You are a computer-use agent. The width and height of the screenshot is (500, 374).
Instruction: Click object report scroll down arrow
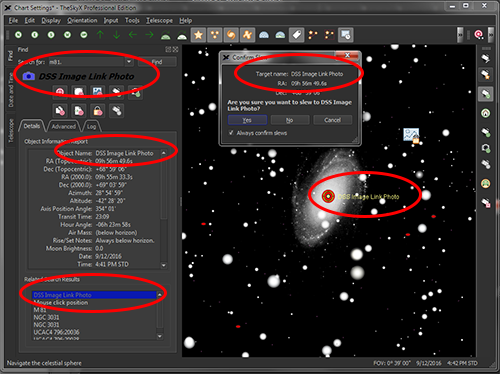[x=164, y=265]
